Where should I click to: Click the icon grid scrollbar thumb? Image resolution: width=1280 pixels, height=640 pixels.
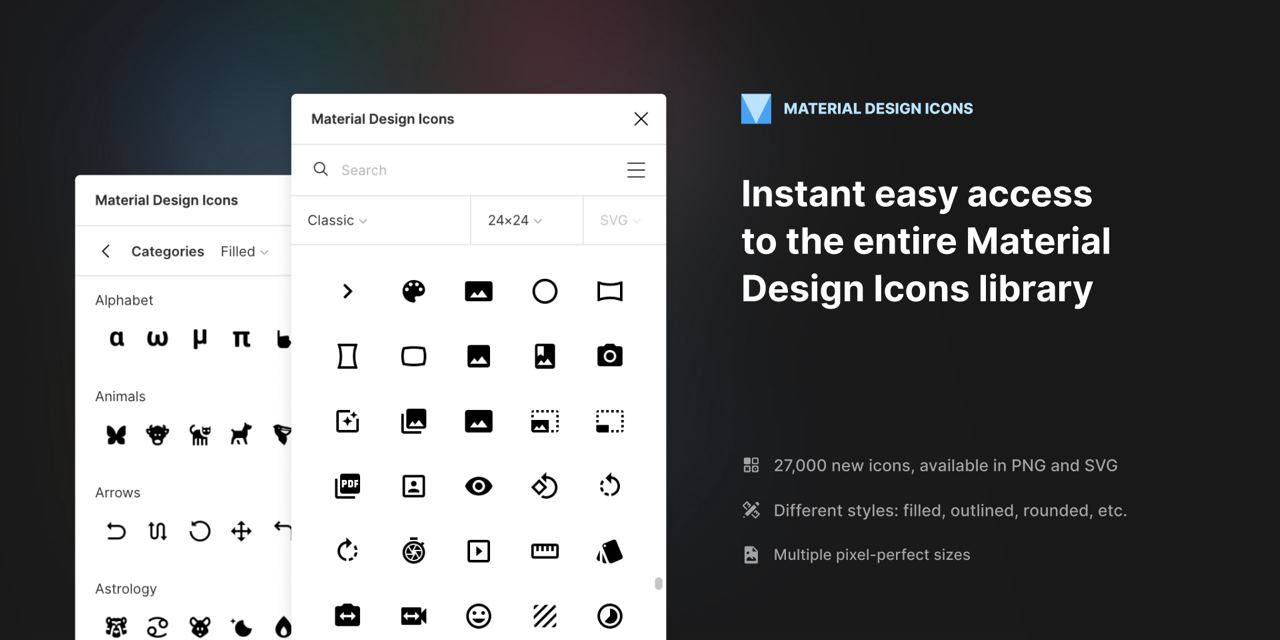tap(658, 583)
